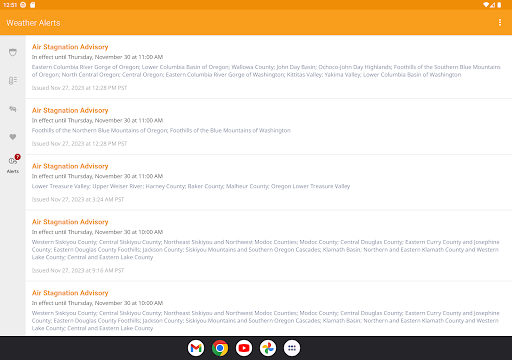Tap the round face icon beside the clock
The width and height of the screenshot is (512, 360).
click(23, 5)
